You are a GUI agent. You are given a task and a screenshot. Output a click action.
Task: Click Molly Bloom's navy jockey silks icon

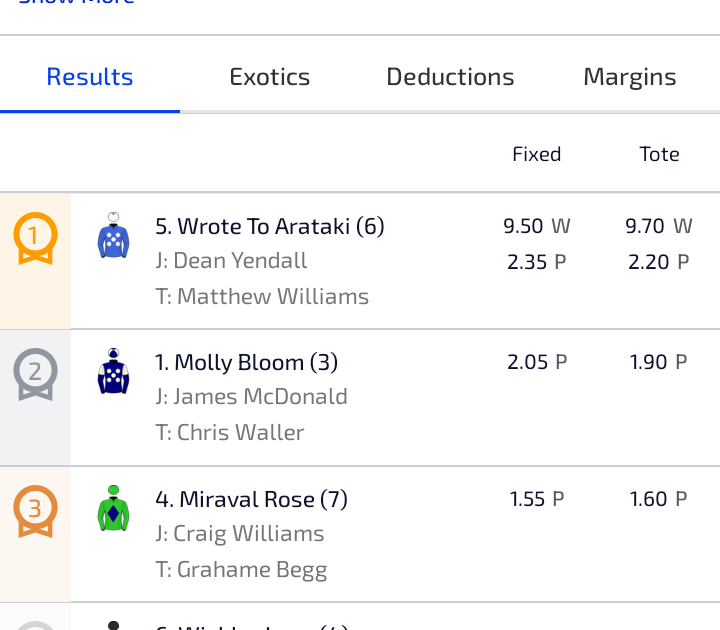point(114,372)
